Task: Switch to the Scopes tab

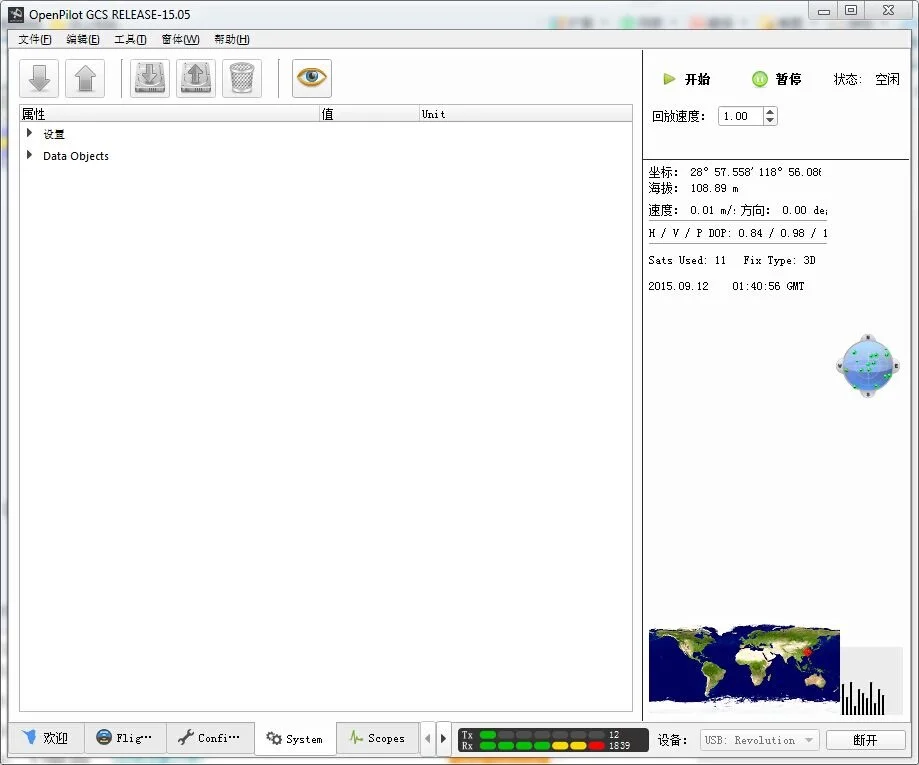Action: 377,737
